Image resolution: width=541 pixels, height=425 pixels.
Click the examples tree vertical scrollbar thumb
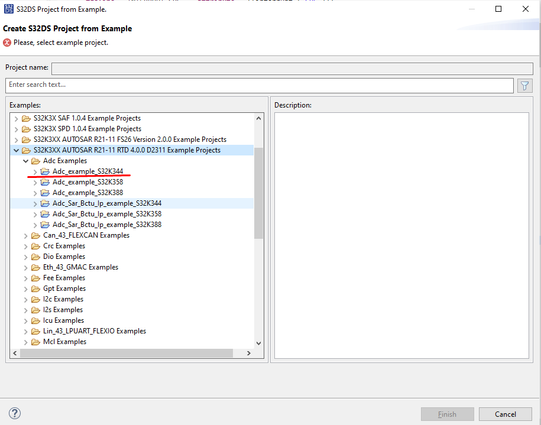[258, 192]
